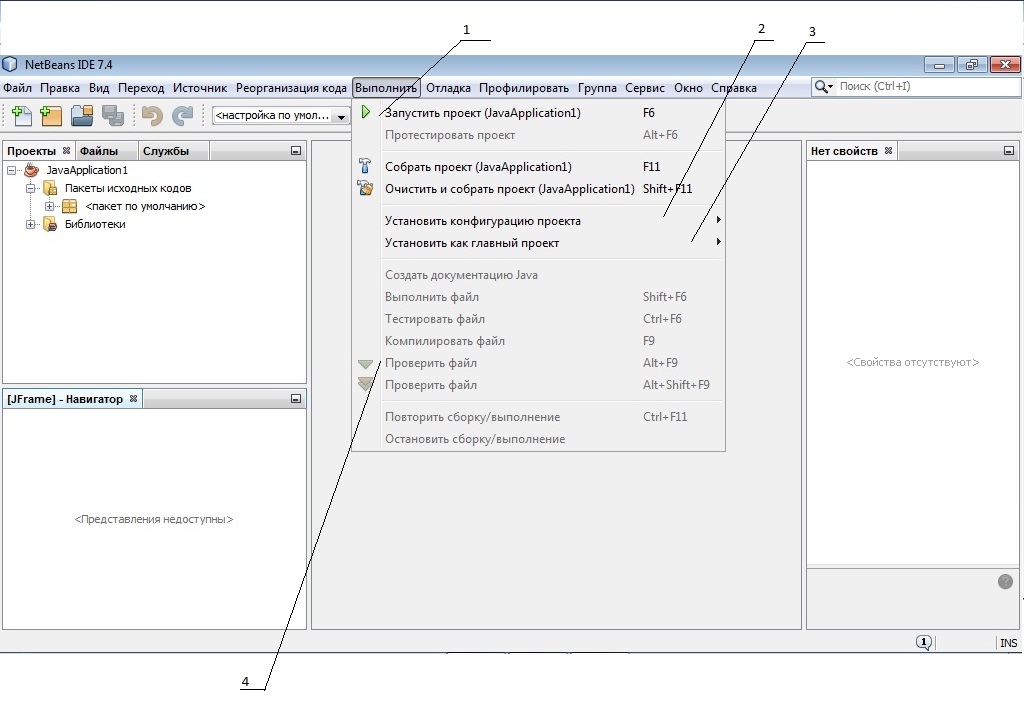The height and width of the screenshot is (715, 1024).
Task: Expand the Библиотеки node
Action: pyautogui.click(x=30, y=225)
